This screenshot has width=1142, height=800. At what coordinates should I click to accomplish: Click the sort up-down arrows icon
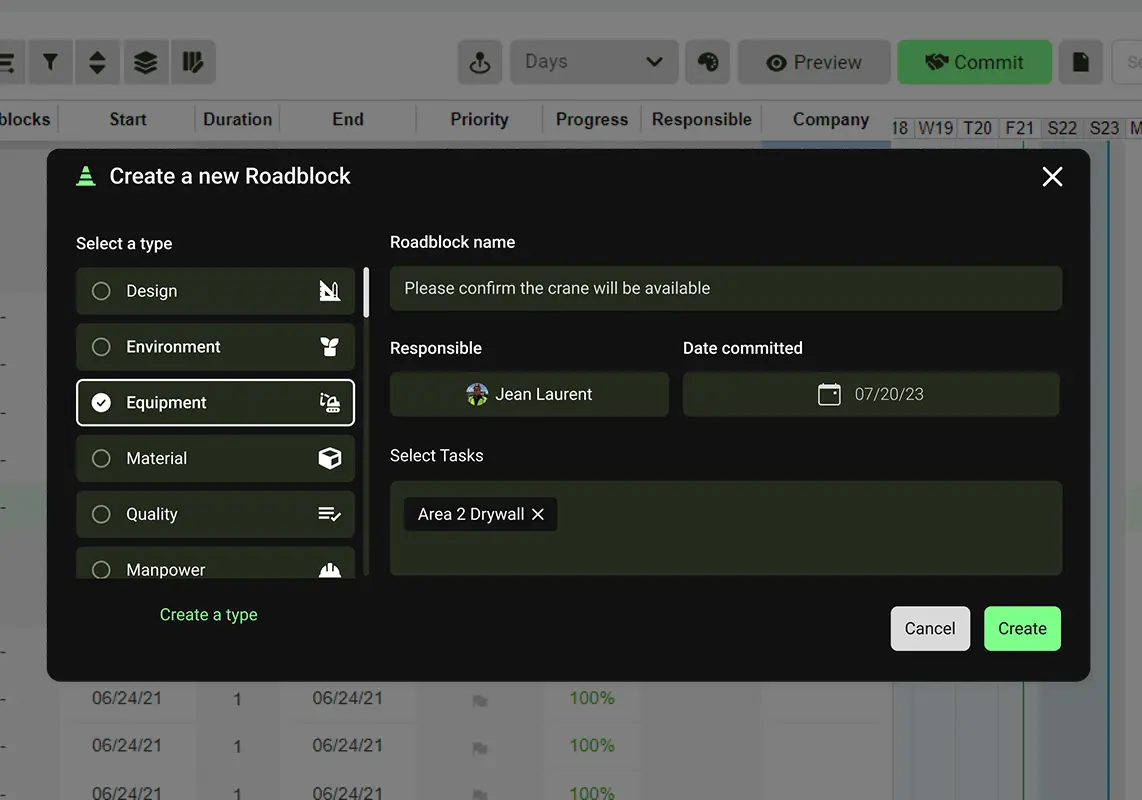pyautogui.click(x=97, y=62)
